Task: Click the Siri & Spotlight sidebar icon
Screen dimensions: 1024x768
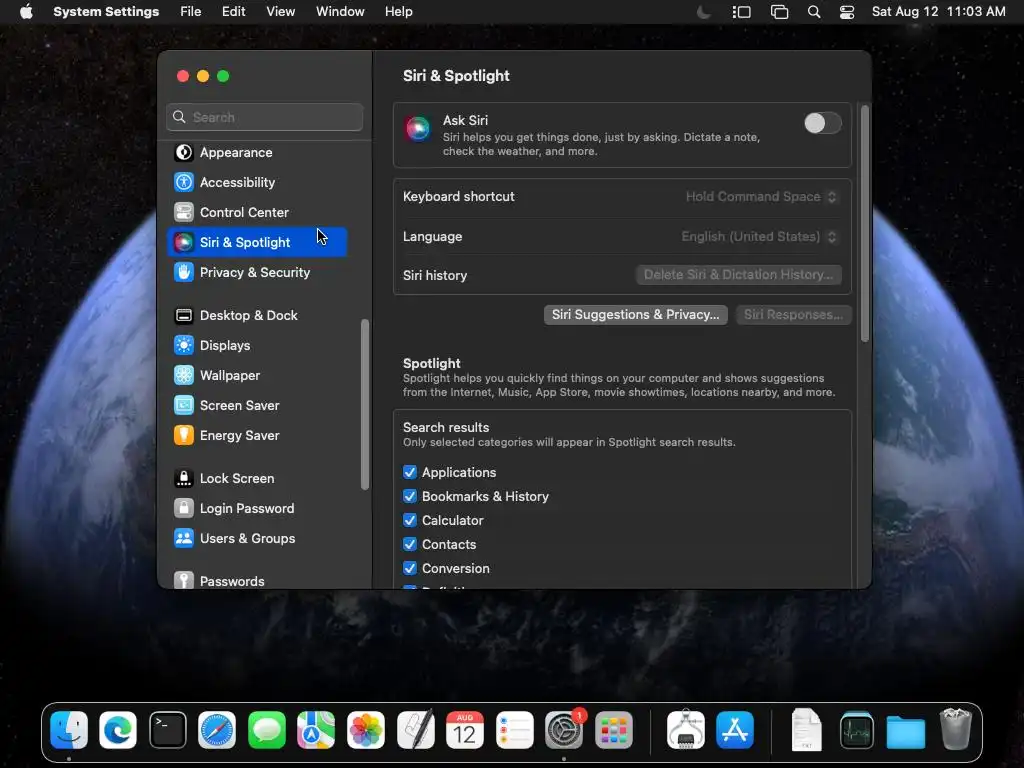Action: pyautogui.click(x=184, y=242)
